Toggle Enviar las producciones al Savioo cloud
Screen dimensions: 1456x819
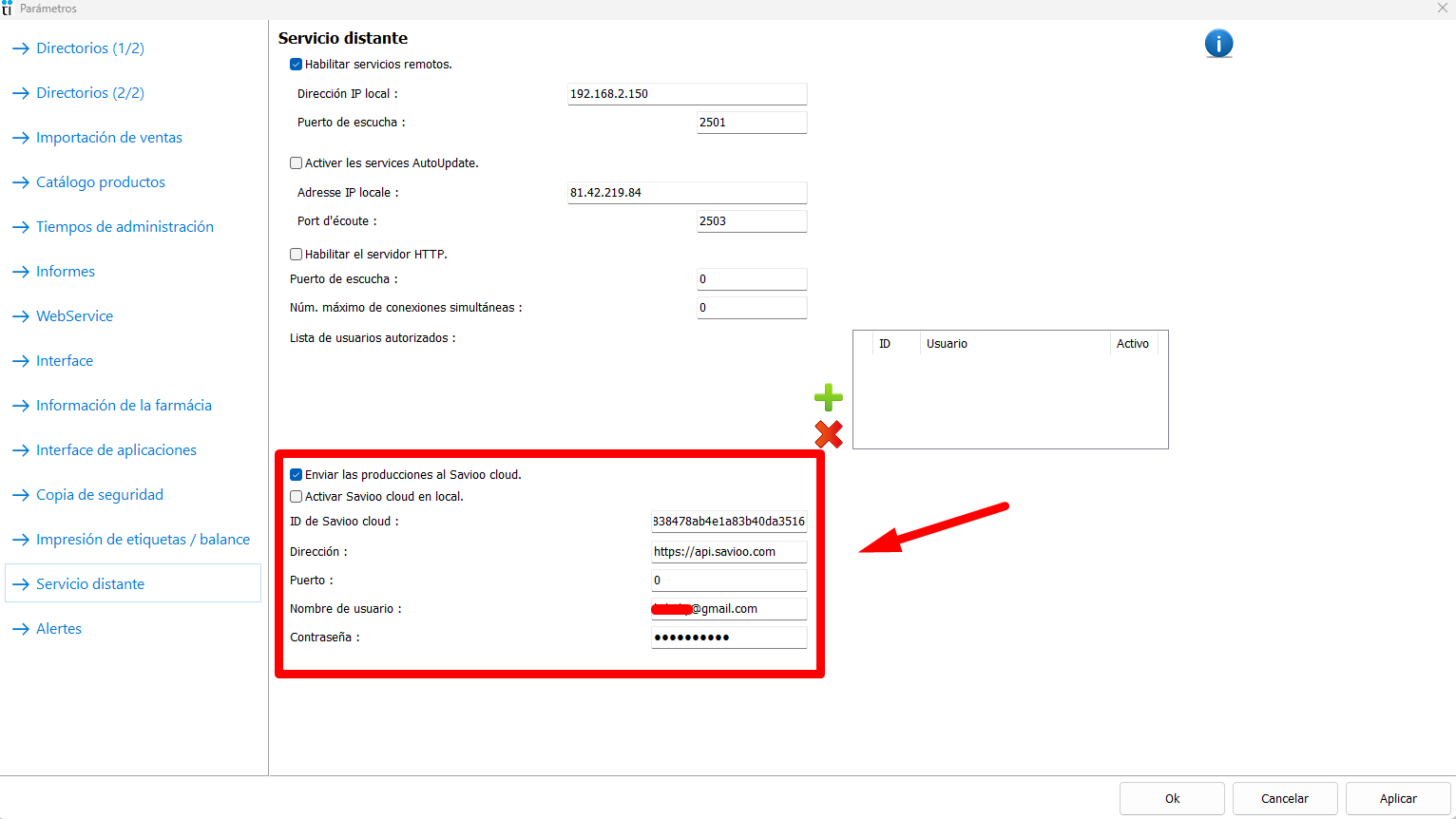(297, 475)
